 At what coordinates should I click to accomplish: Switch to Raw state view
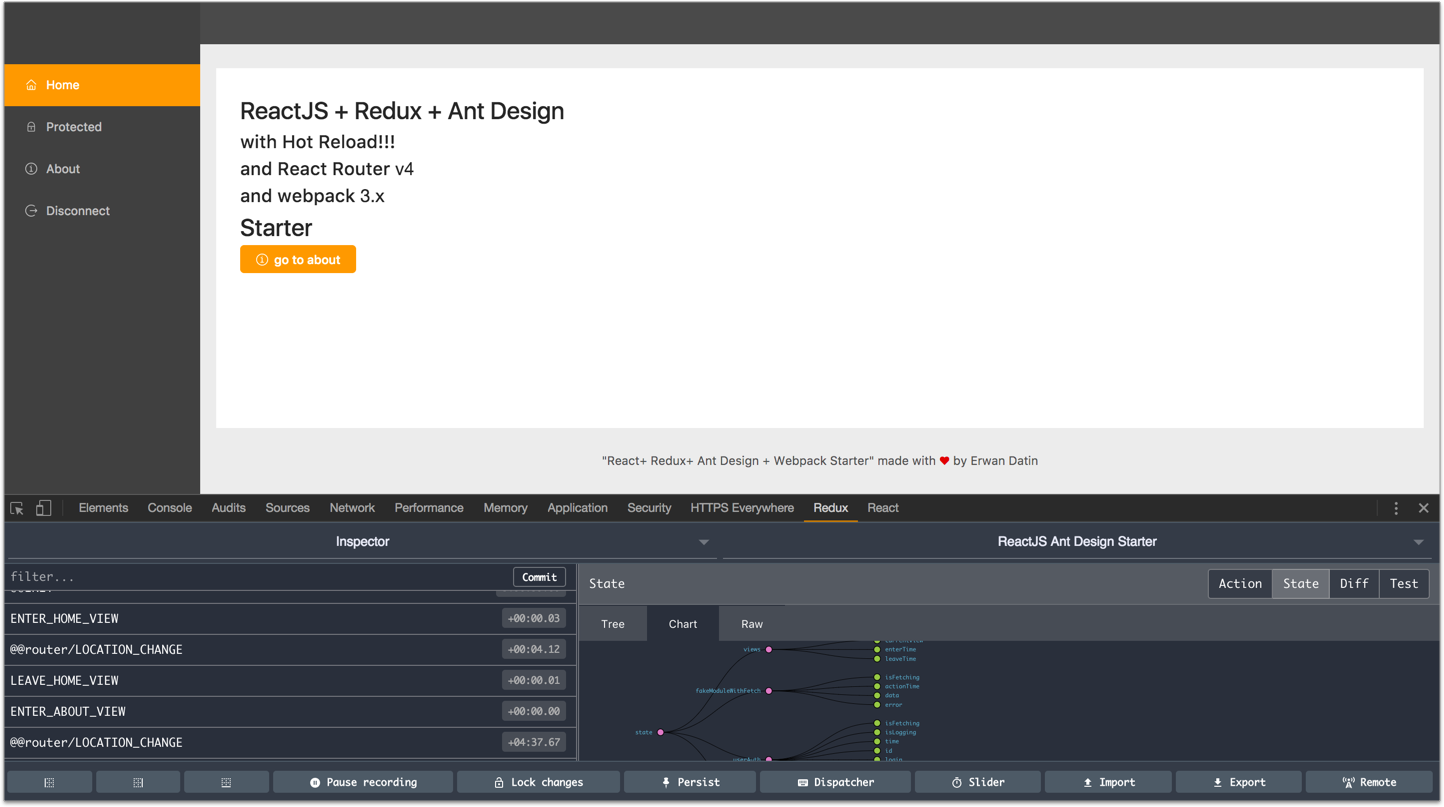(752, 624)
